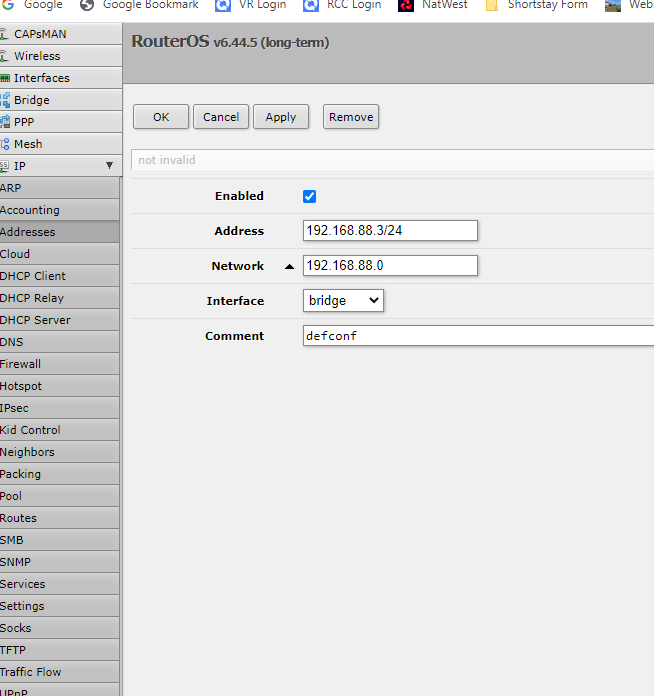Image resolution: width=654 pixels, height=696 pixels.
Task: Click the Interfaces green port icon
Action: [4, 78]
